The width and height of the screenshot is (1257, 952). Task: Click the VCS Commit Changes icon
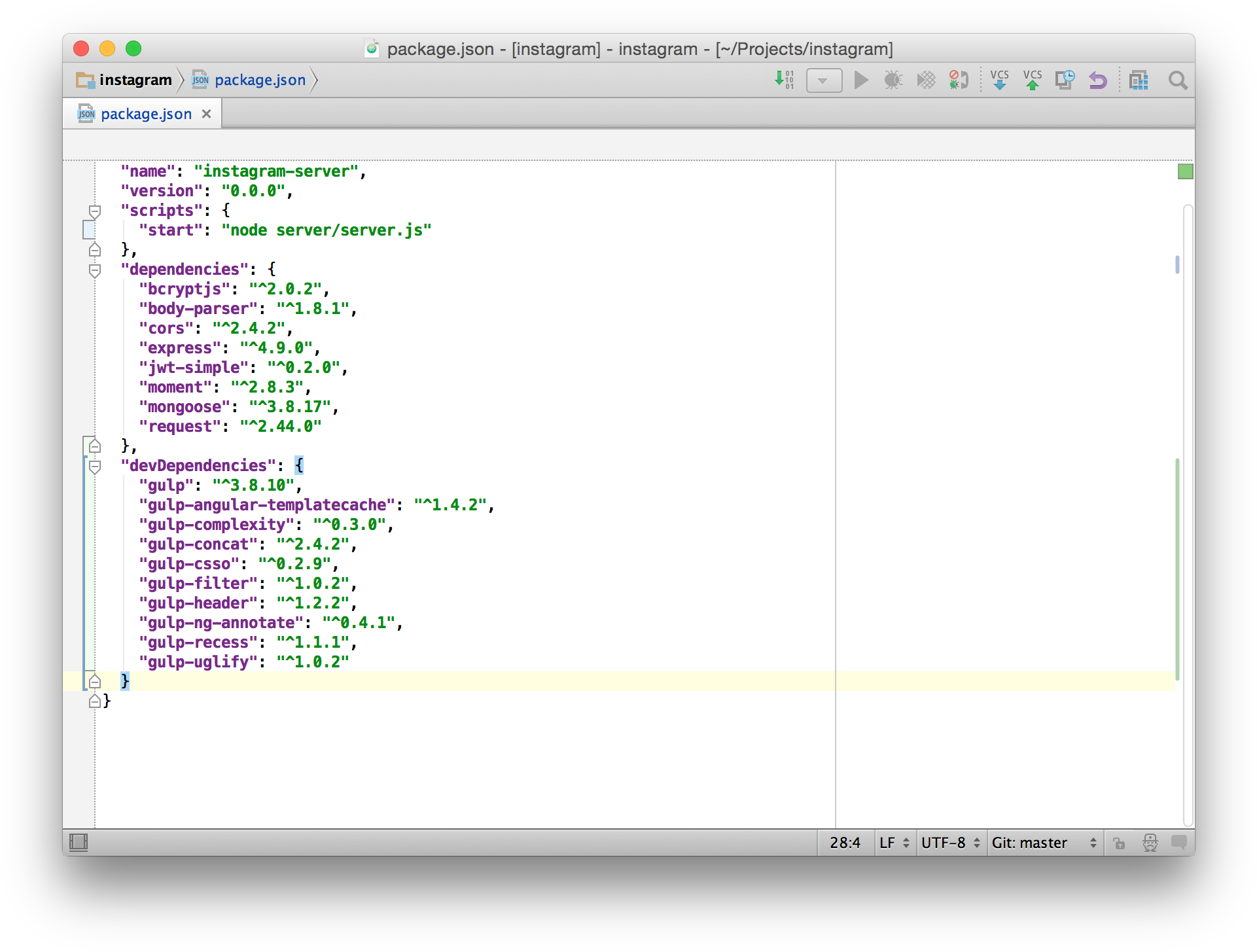click(x=1033, y=80)
